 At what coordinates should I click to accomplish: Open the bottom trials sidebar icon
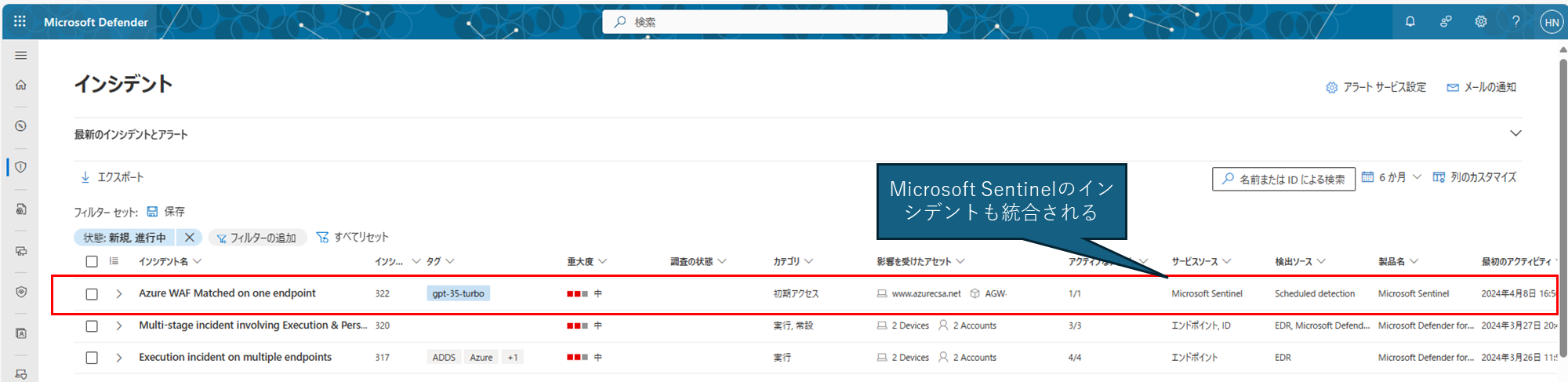[21, 373]
